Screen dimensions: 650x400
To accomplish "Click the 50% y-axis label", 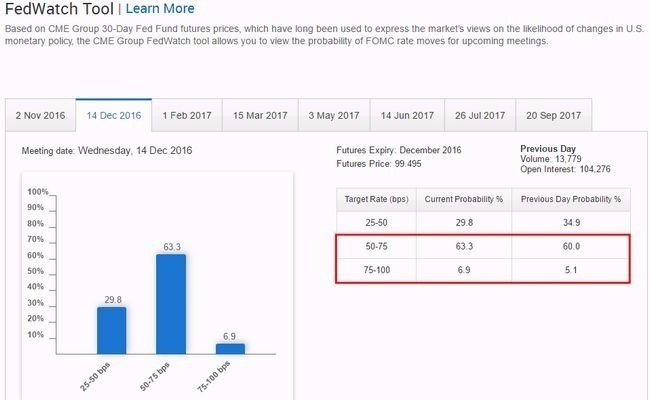I will 35,271.
